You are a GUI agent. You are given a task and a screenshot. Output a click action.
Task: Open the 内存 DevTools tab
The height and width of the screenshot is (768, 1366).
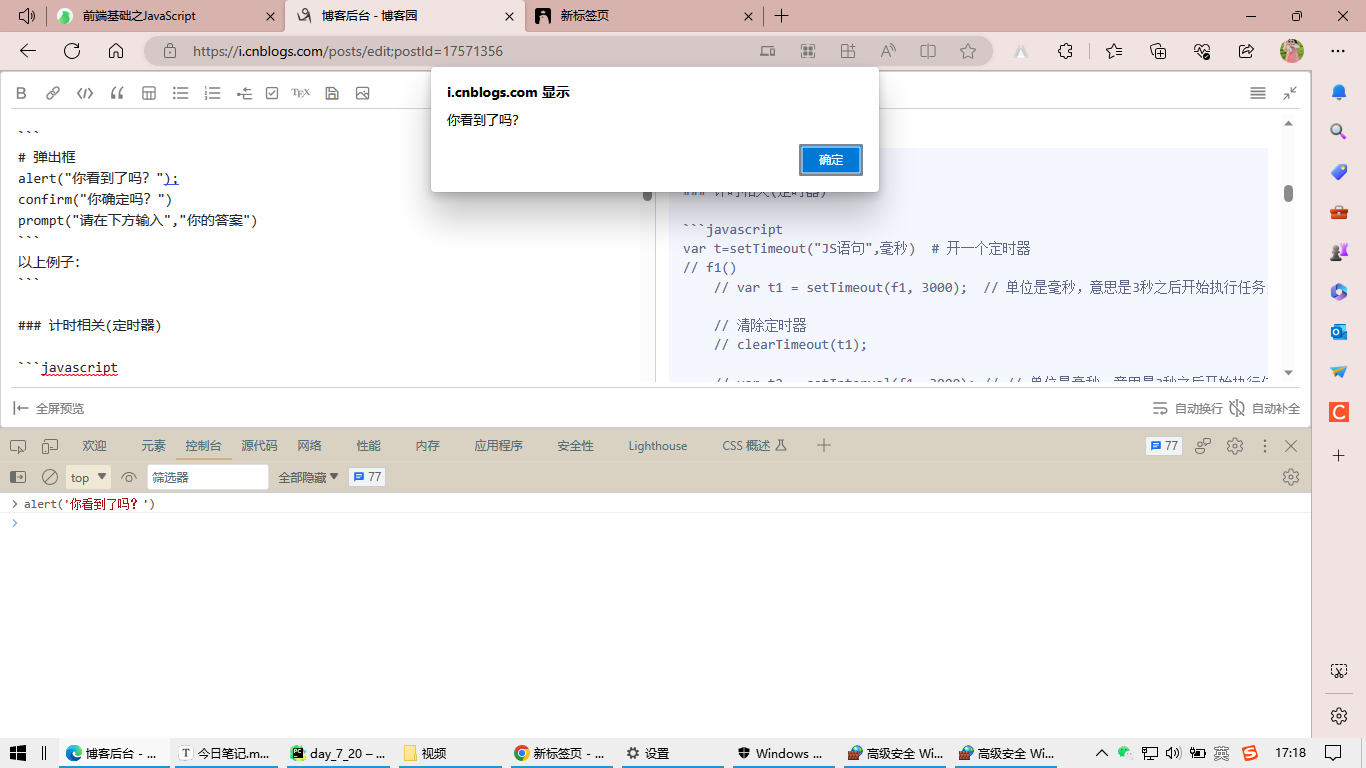[427, 446]
